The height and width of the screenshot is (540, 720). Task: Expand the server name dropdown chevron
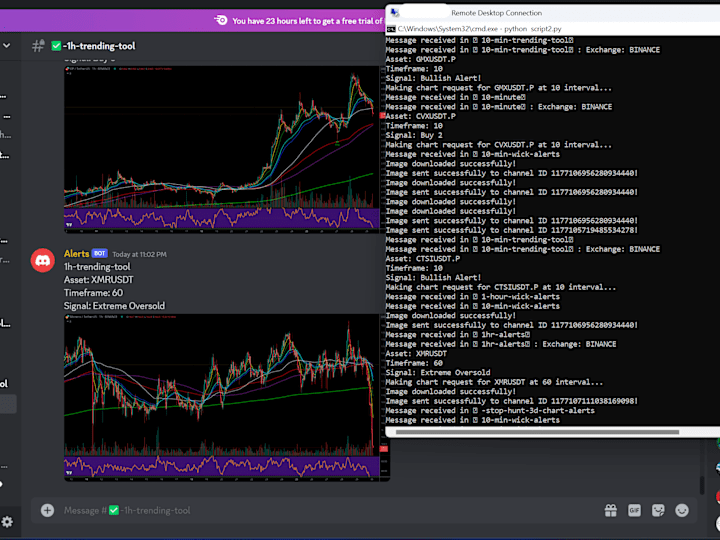(6, 45)
